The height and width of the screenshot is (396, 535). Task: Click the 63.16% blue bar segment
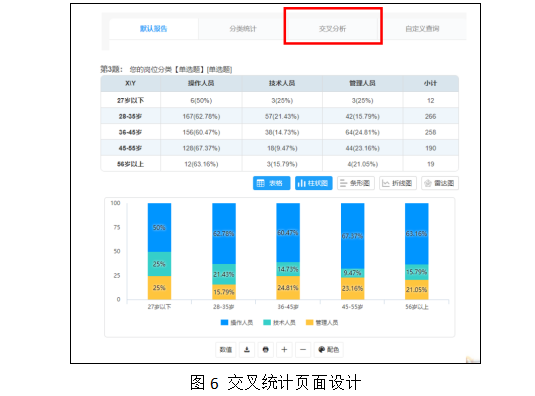tap(417, 234)
